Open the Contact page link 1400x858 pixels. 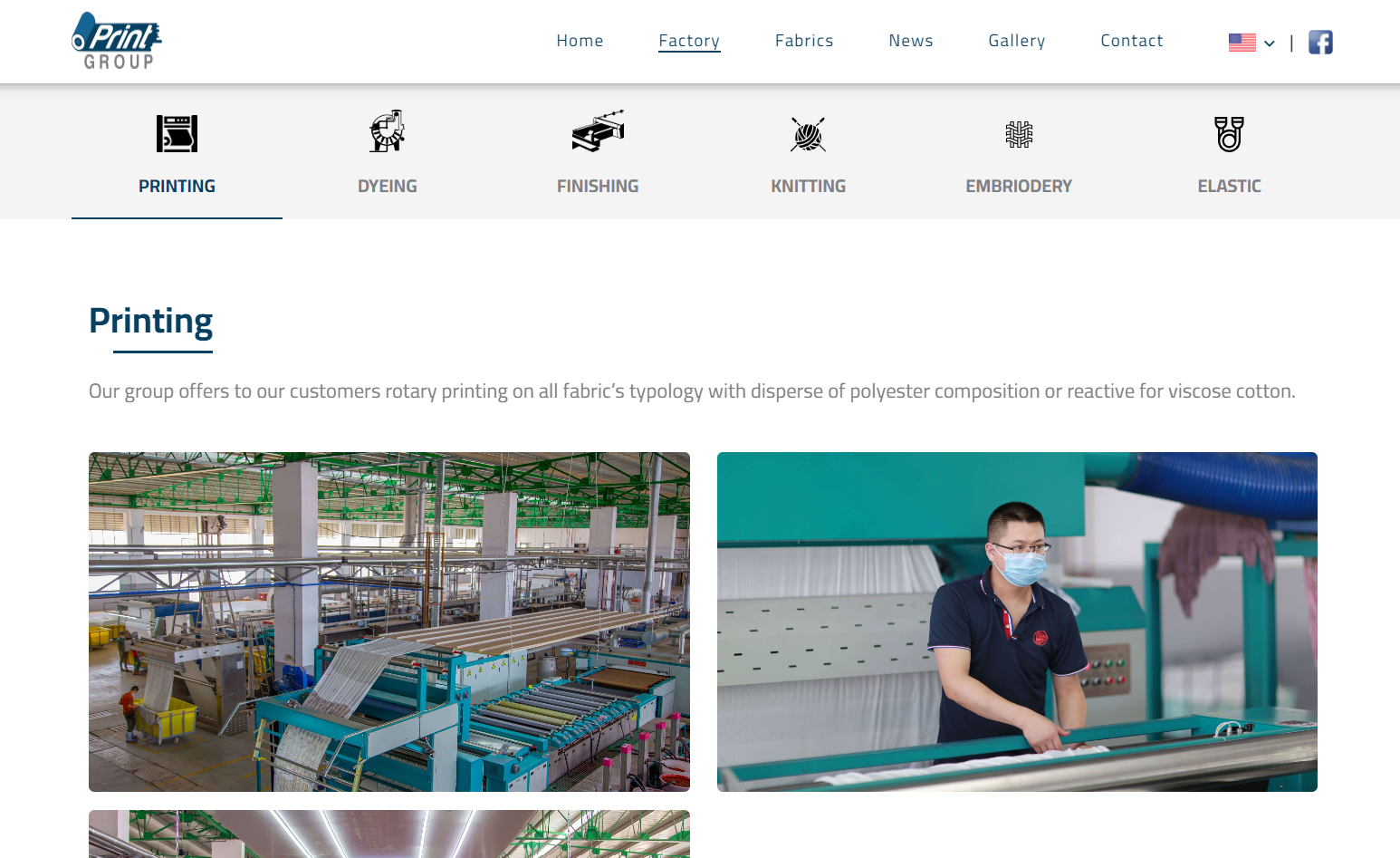(x=1132, y=41)
